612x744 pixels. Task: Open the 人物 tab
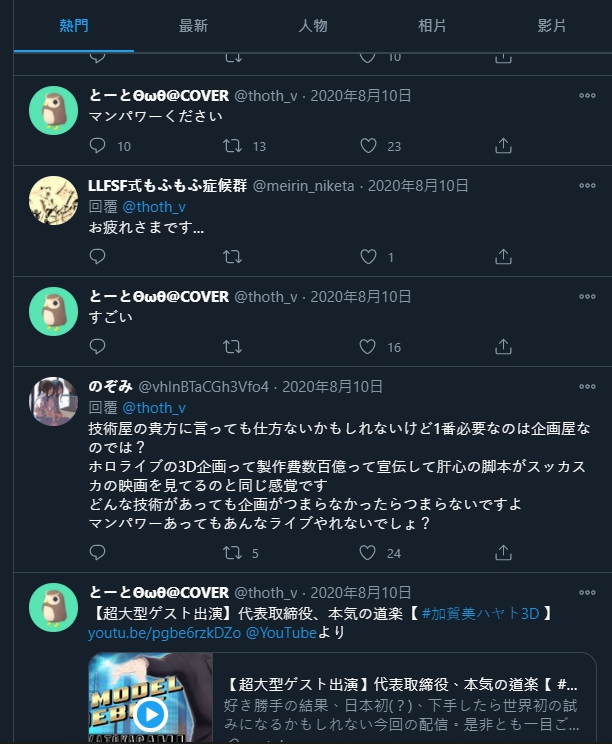(x=313, y=26)
